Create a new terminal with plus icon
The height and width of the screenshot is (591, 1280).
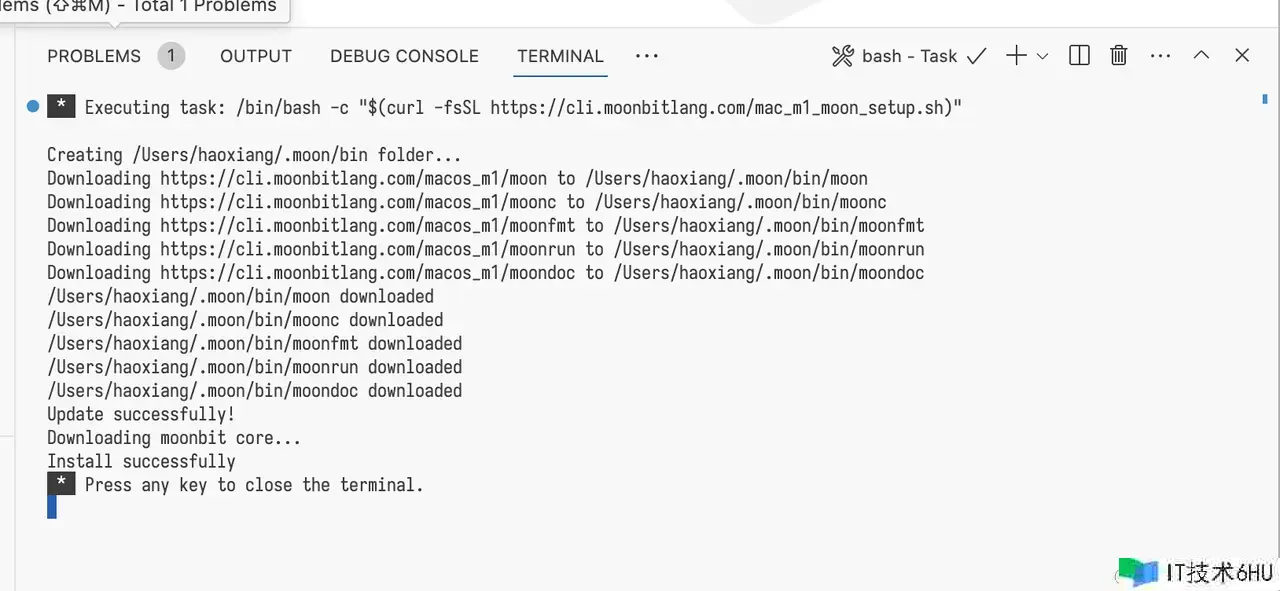pos(1016,56)
